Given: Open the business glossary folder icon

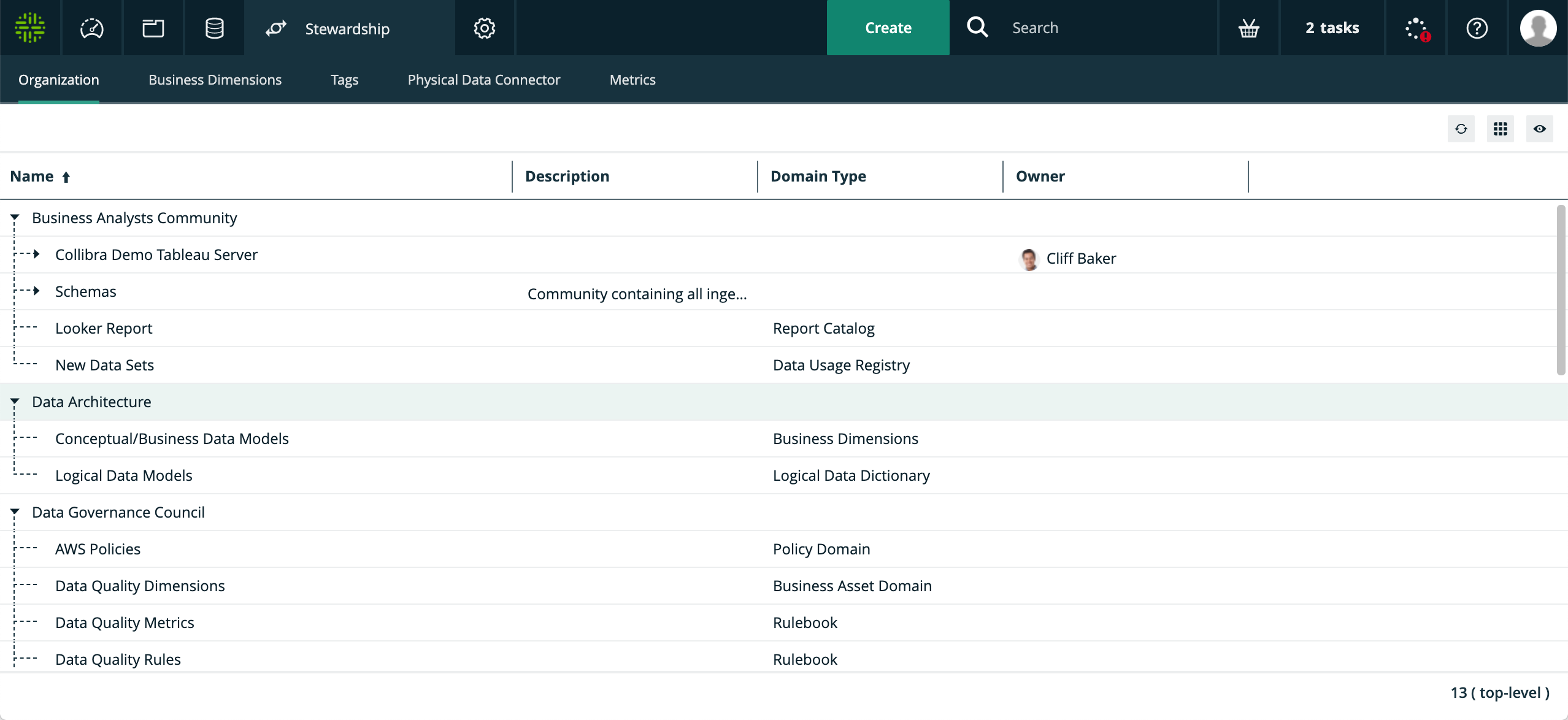Looking at the screenshot, I should pos(153,28).
